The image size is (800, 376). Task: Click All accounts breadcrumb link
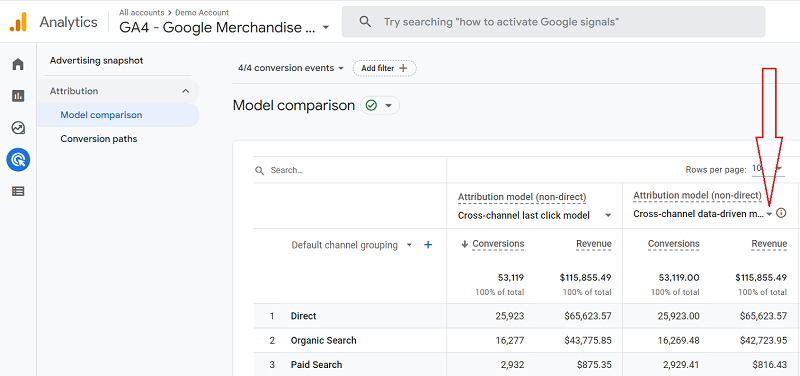(142, 12)
